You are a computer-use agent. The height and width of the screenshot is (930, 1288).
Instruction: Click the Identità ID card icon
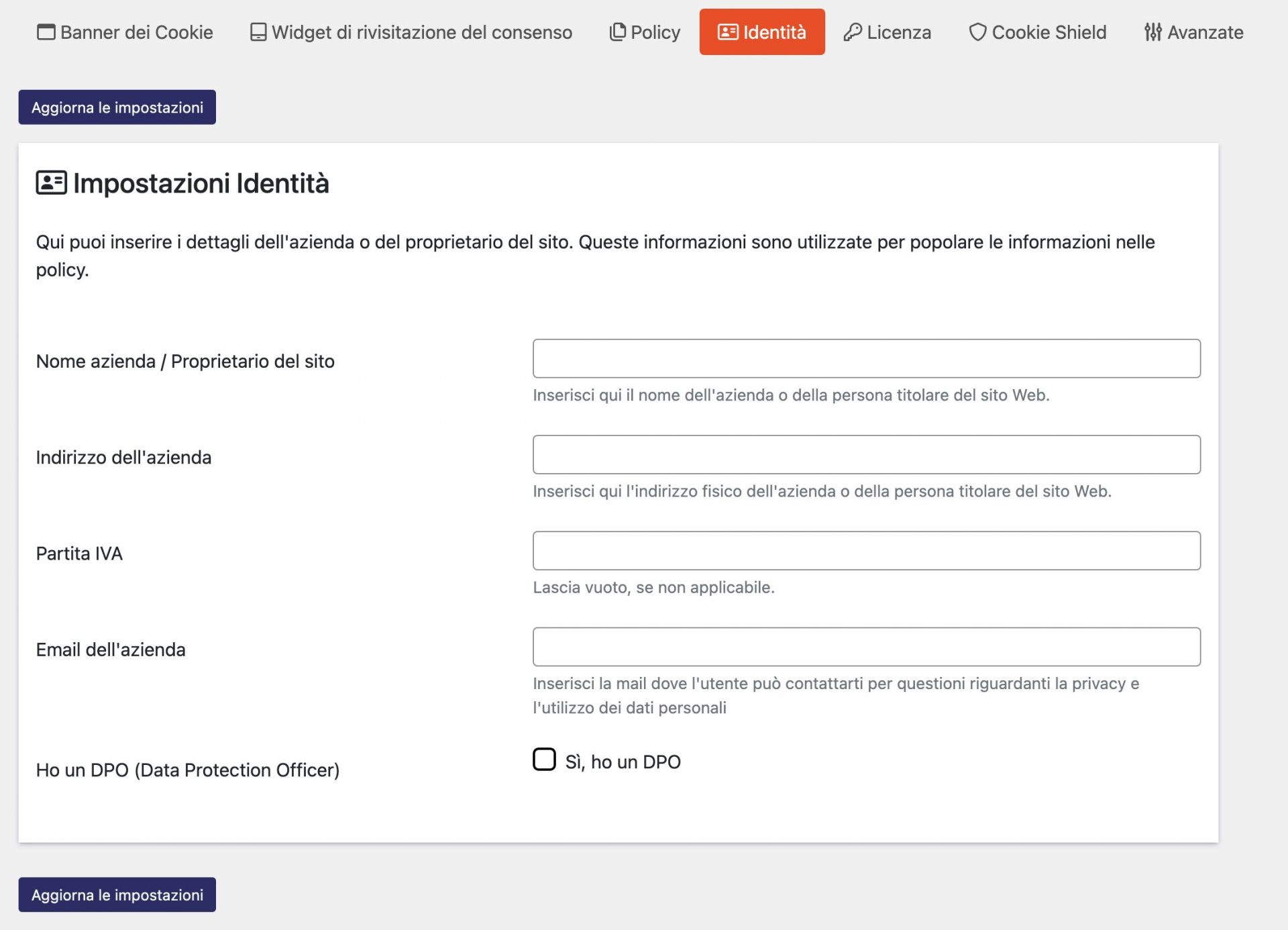728,32
